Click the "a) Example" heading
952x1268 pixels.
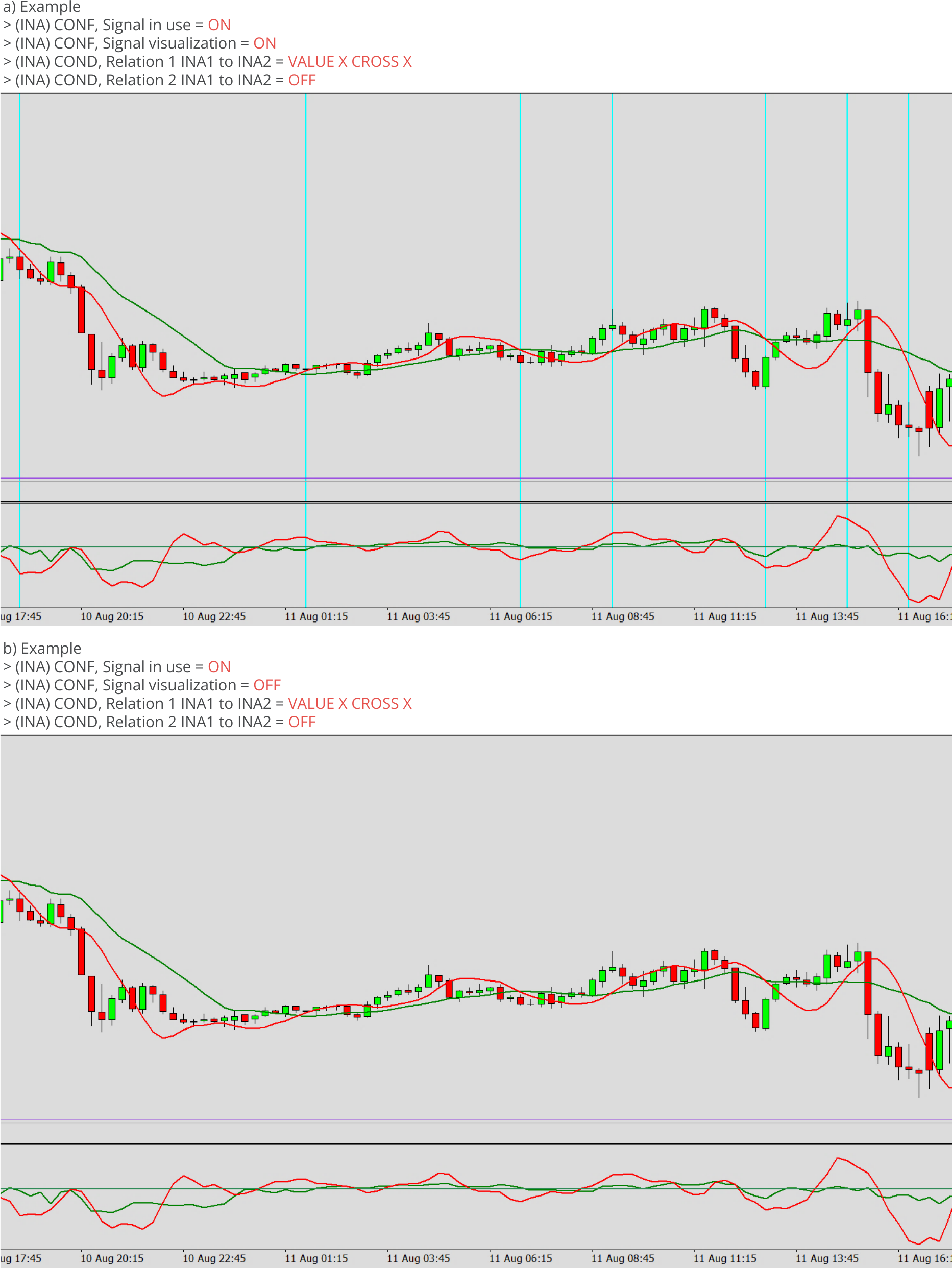(42, 7)
